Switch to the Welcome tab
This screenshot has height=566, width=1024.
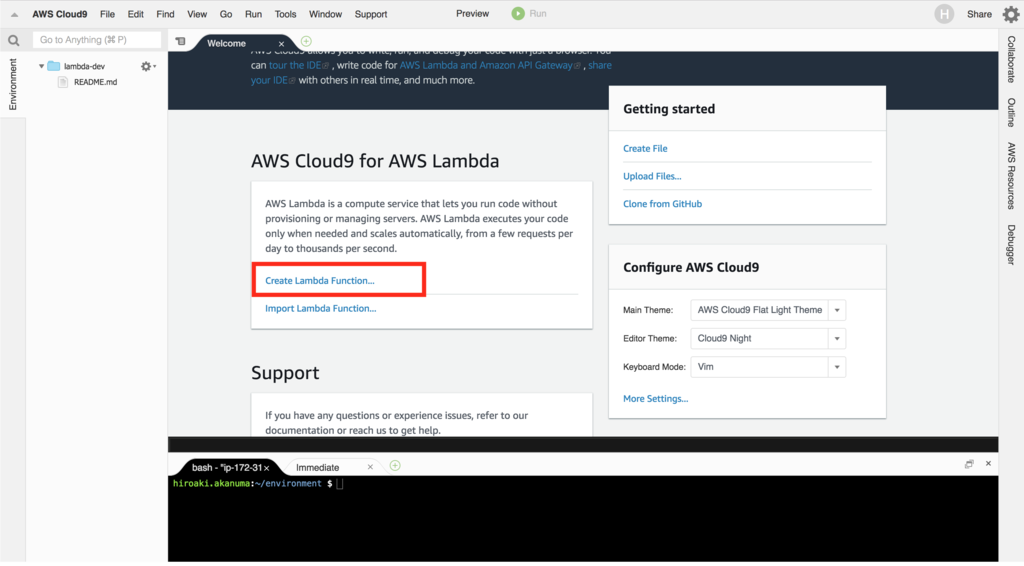(x=227, y=44)
